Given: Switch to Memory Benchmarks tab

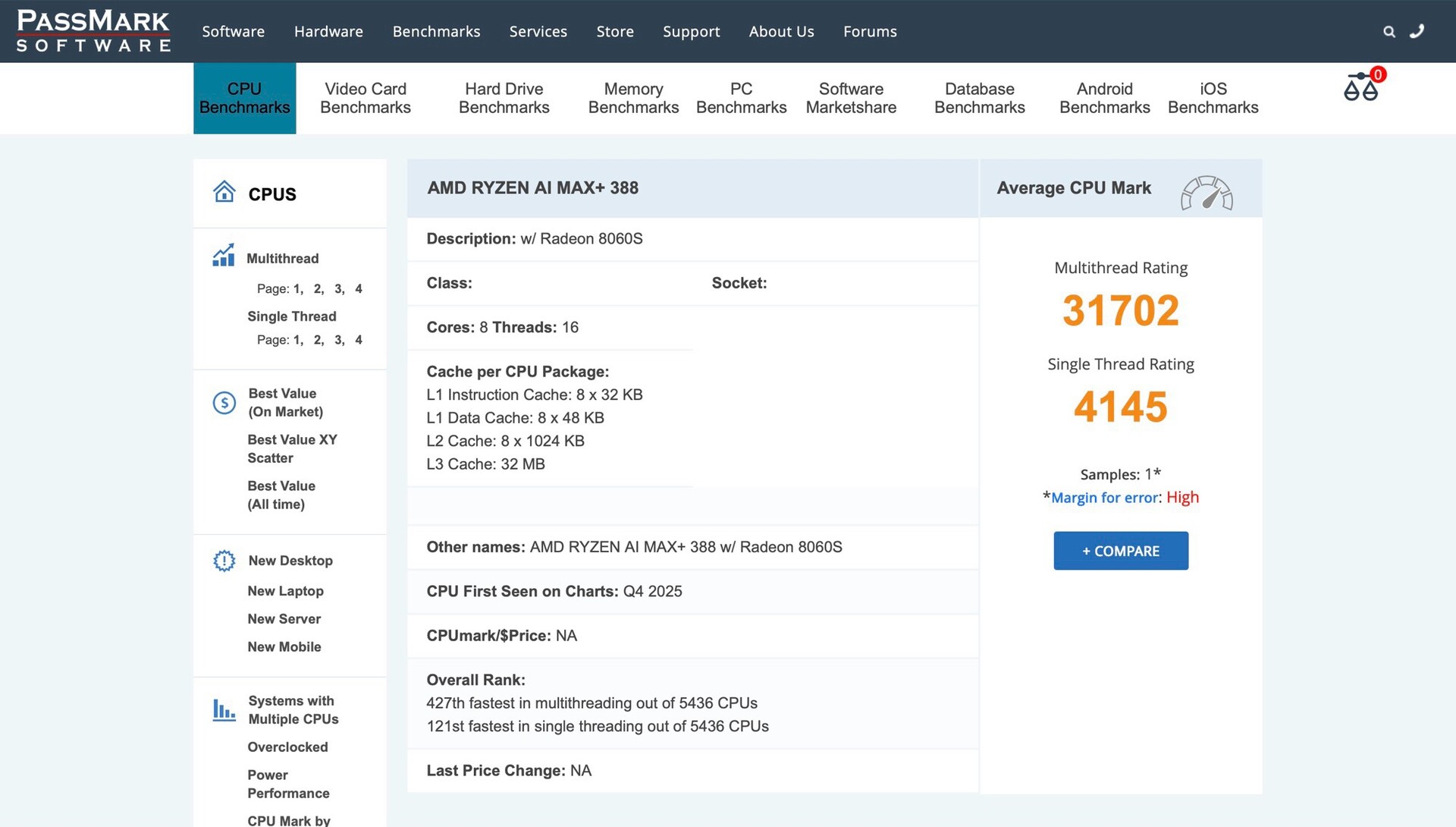Looking at the screenshot, I should [x=633, y=98].
